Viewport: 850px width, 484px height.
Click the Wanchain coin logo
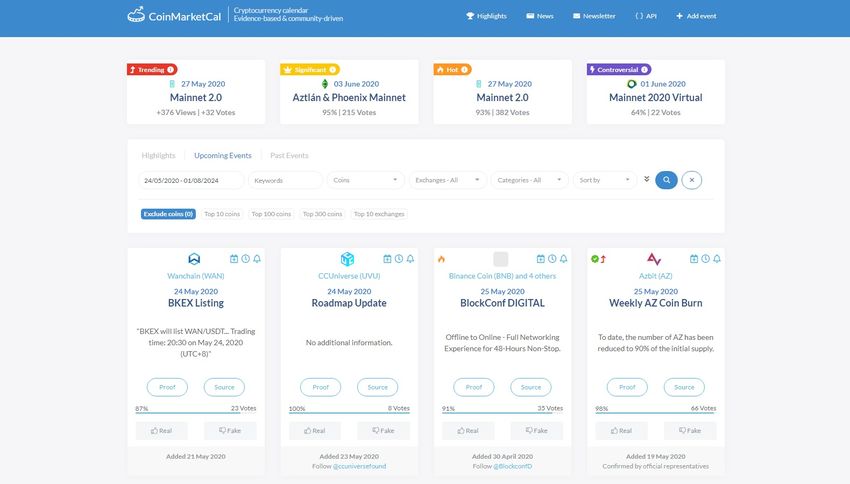point(194,259)
